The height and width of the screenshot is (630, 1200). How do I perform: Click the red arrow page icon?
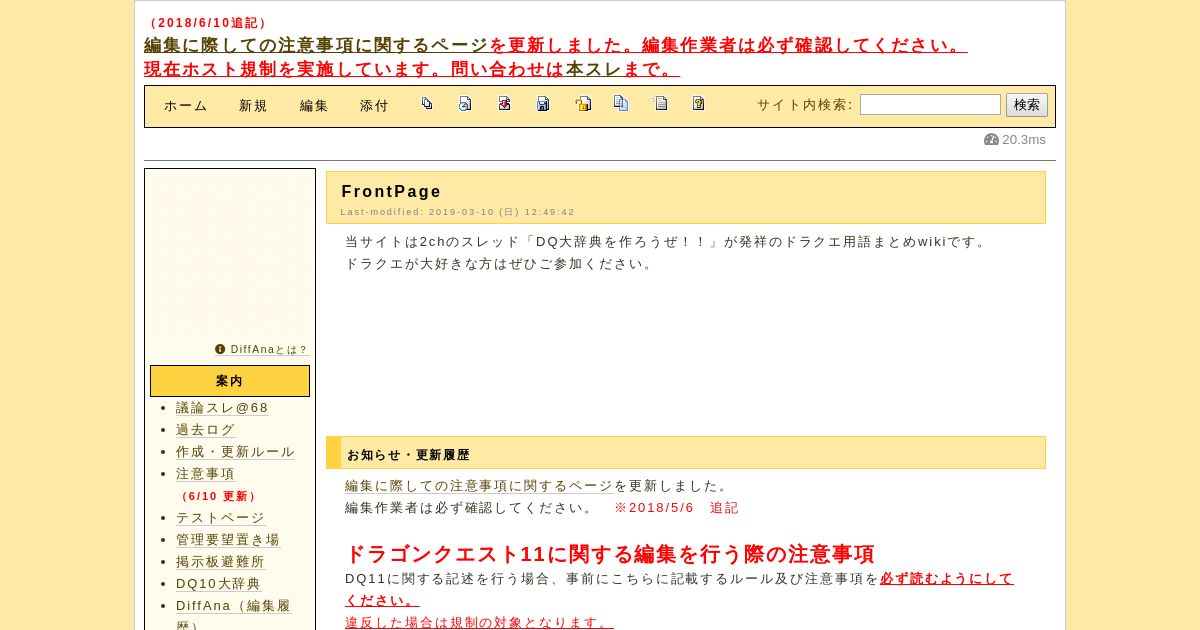[x=504, y=103]
